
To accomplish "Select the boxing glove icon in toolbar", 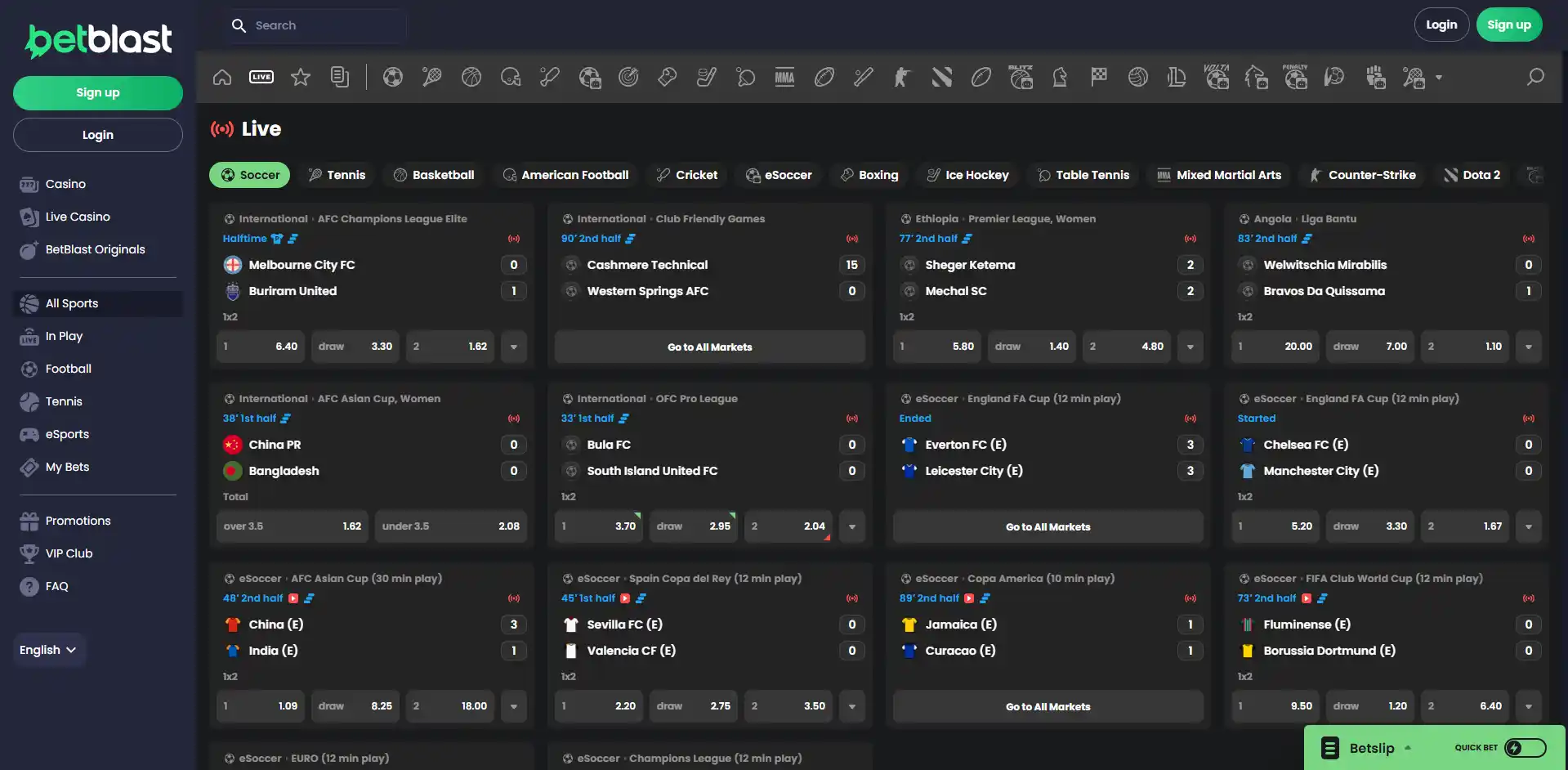I will [668, 77].
